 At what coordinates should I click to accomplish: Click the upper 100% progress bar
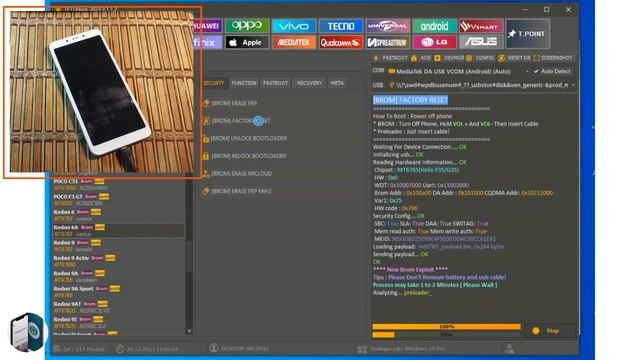447,327
